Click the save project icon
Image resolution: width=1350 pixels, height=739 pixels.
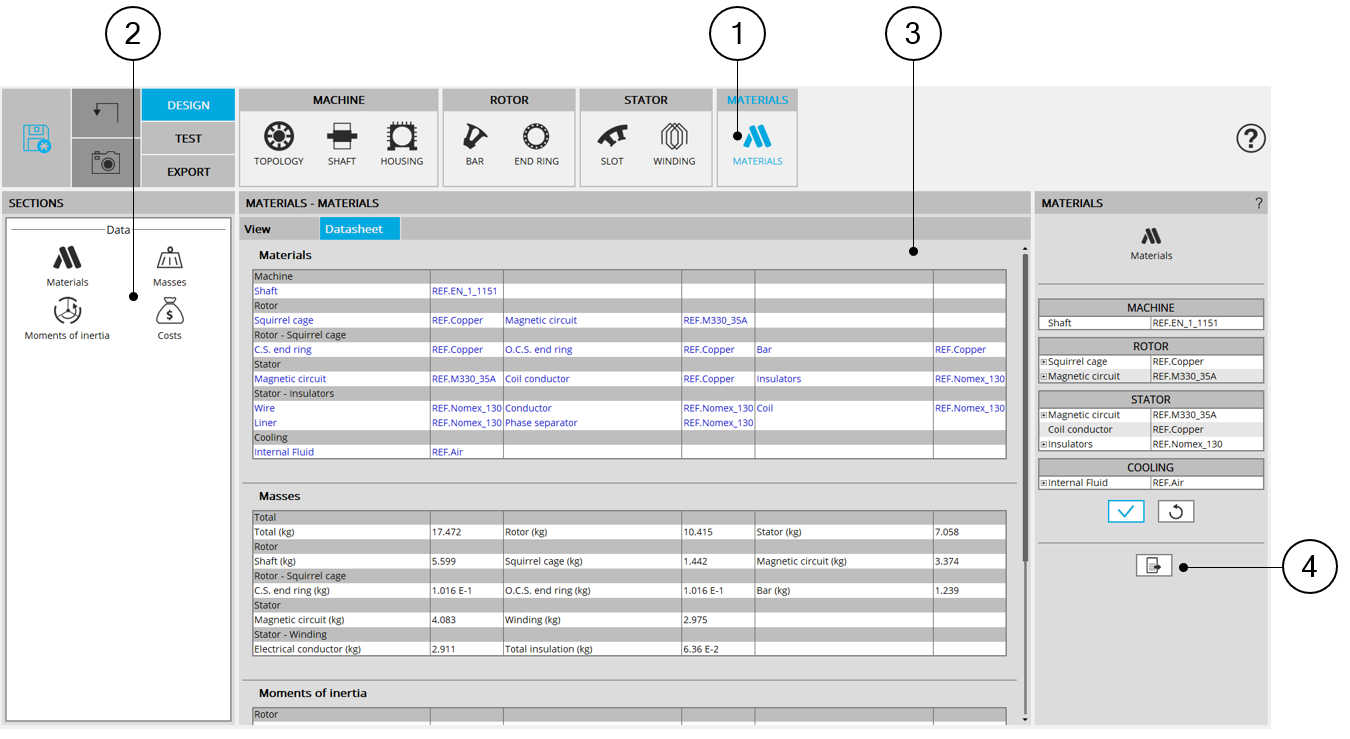[37, 138]
